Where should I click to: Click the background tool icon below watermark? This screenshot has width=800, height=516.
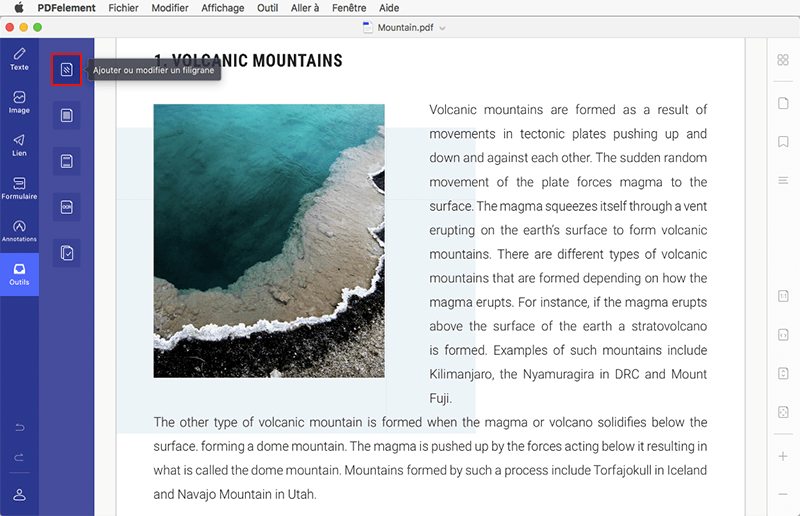(x=66, y=115)
